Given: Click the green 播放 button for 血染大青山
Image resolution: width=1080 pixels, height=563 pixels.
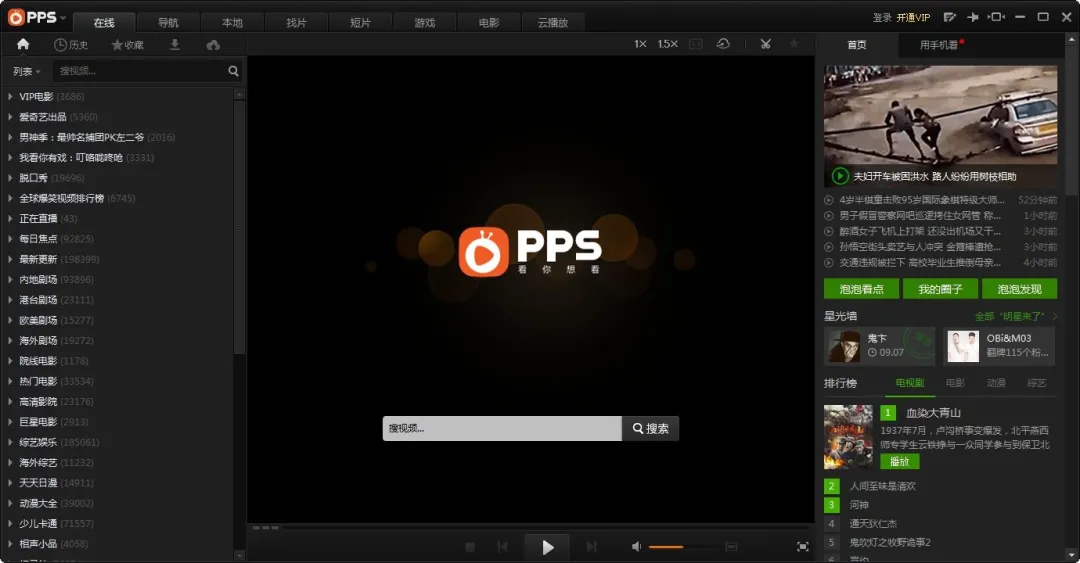Looking at the screenshot, I should [900, 462].
